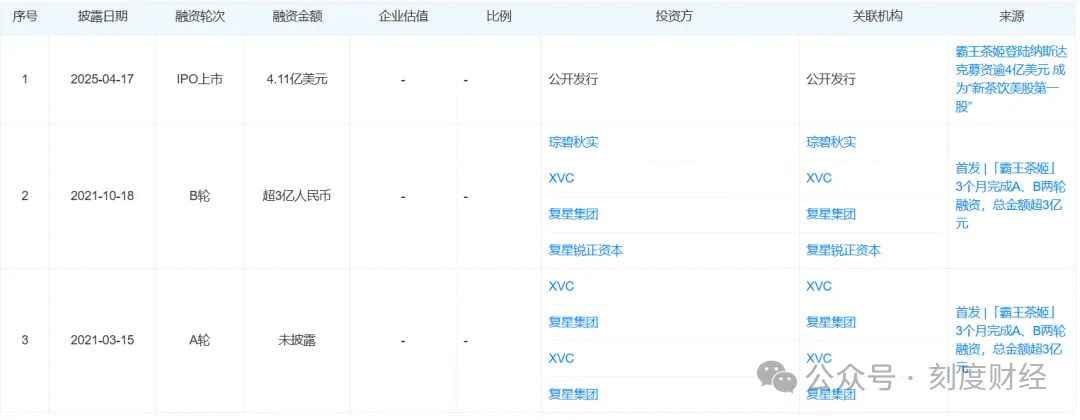The height and width of the screenshot is (420, 1080).
Task: Select the 比例 column header
Action: tap(499, 17)
